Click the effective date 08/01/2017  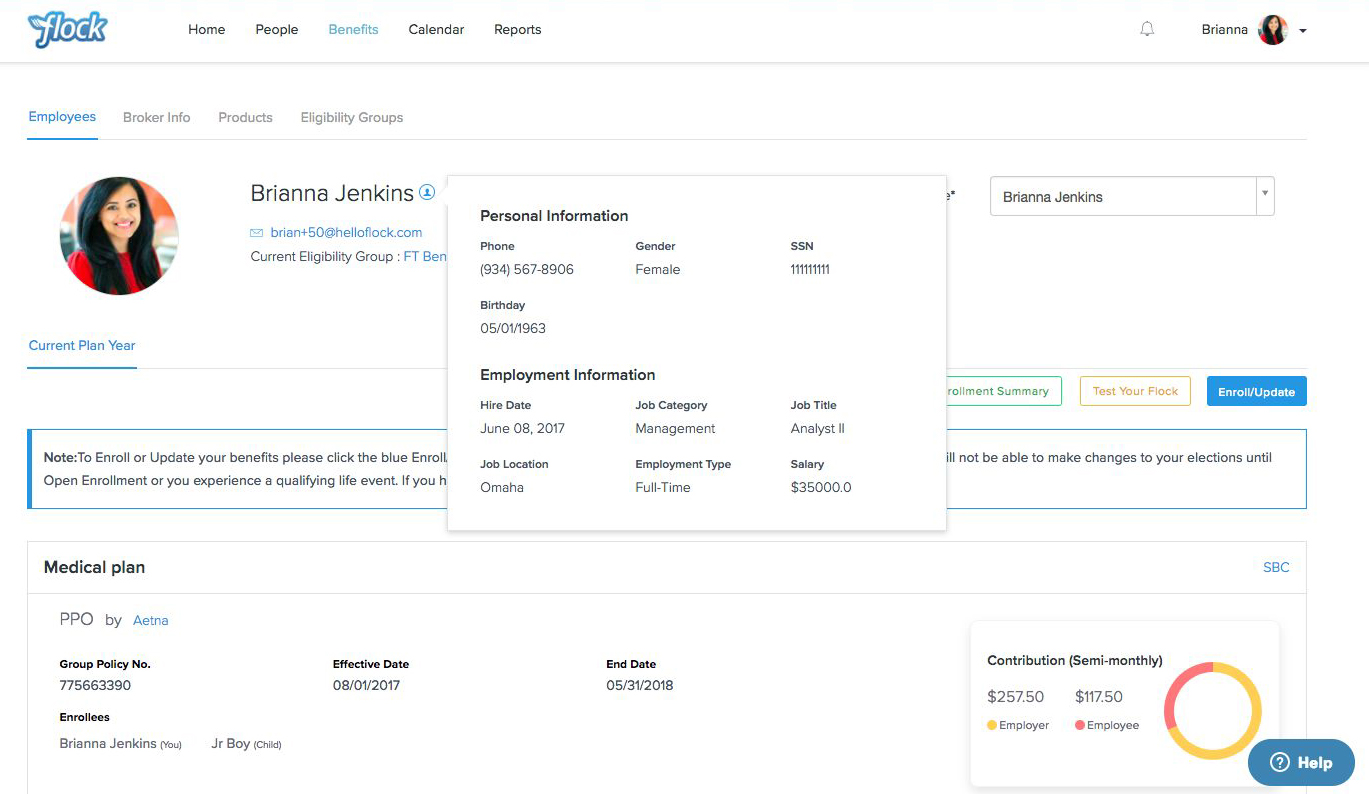(x=368, y=686)
